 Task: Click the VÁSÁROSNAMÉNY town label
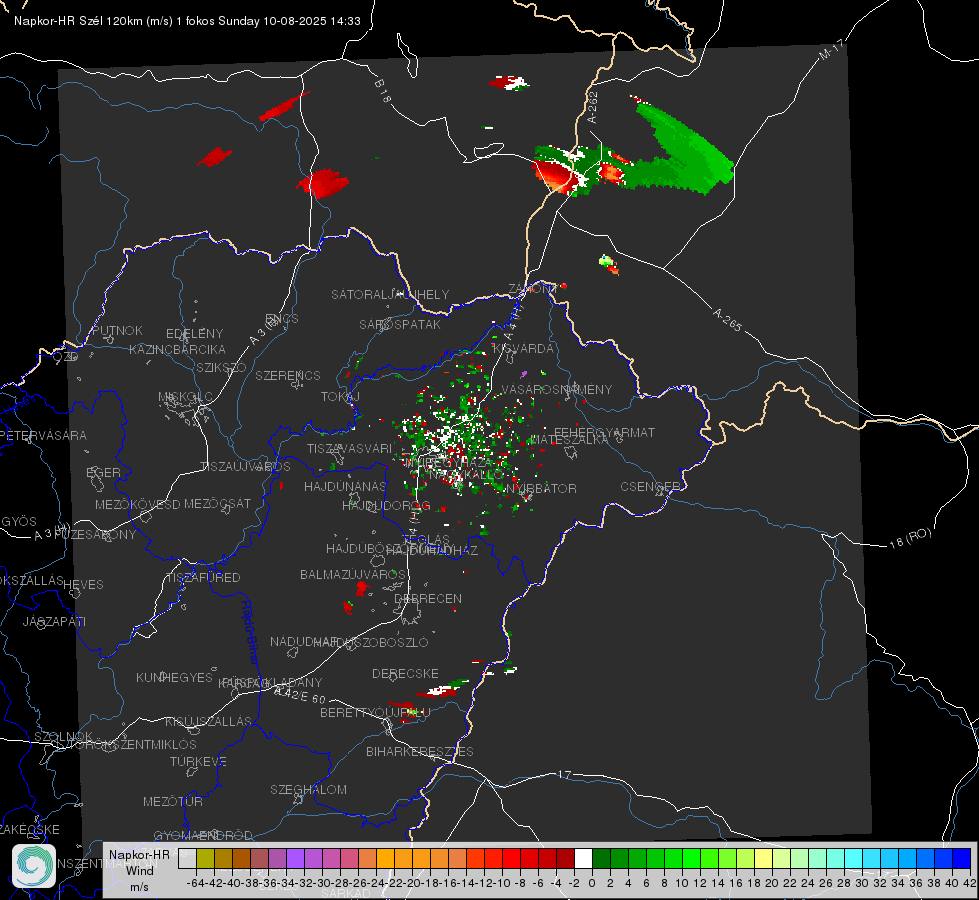[557, 389]
